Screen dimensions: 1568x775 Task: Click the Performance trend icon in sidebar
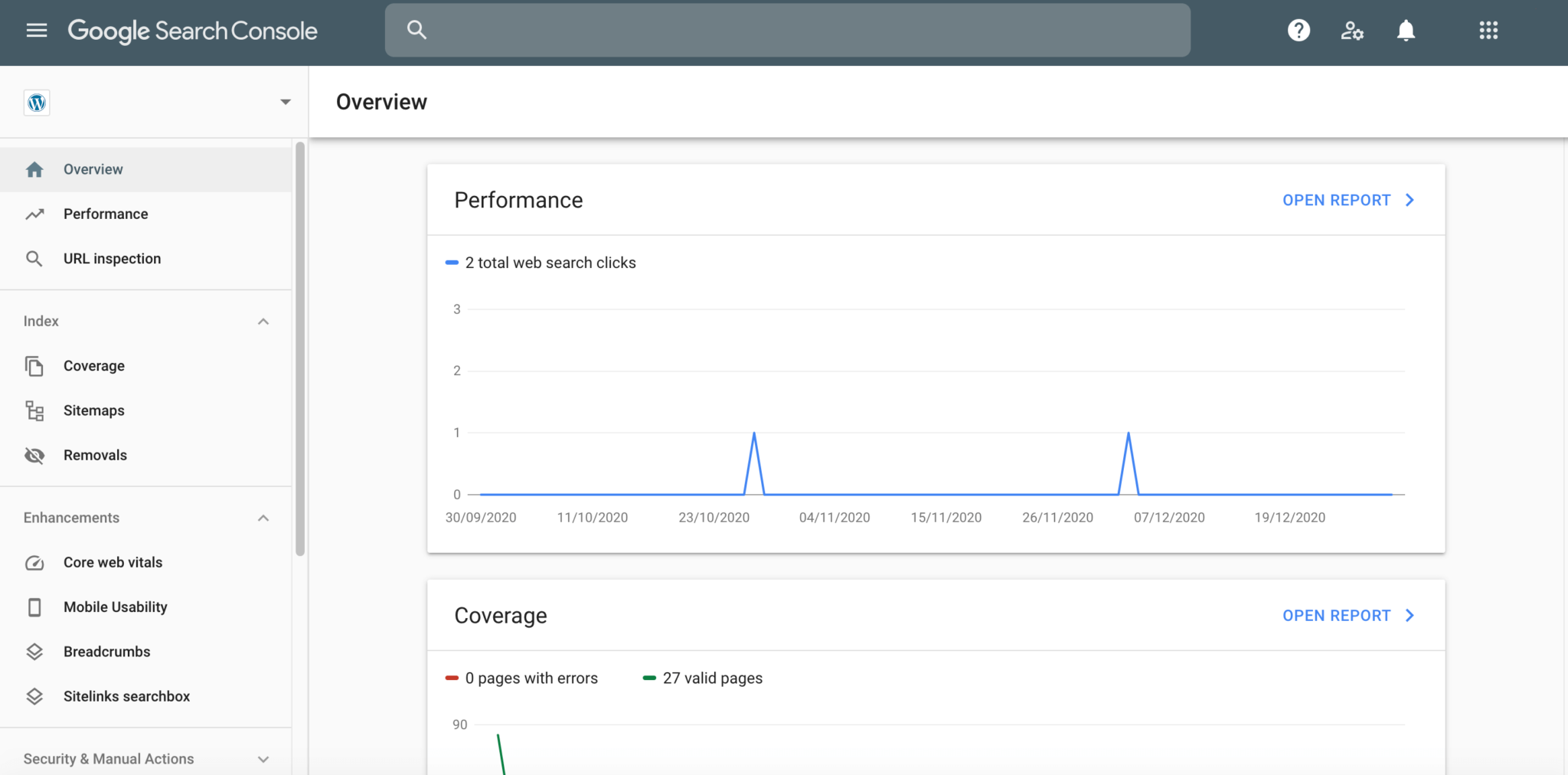click(34, 214)
